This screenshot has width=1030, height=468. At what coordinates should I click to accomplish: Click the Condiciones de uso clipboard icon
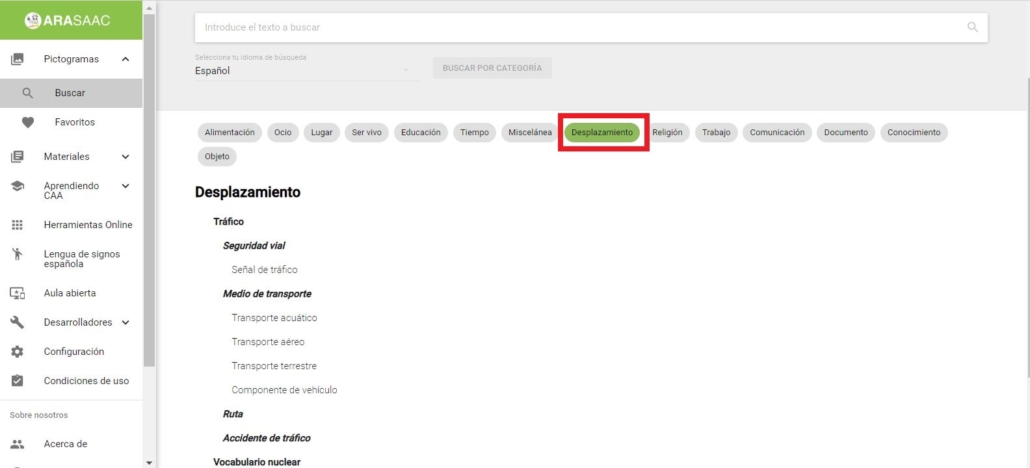coord(18,381)
